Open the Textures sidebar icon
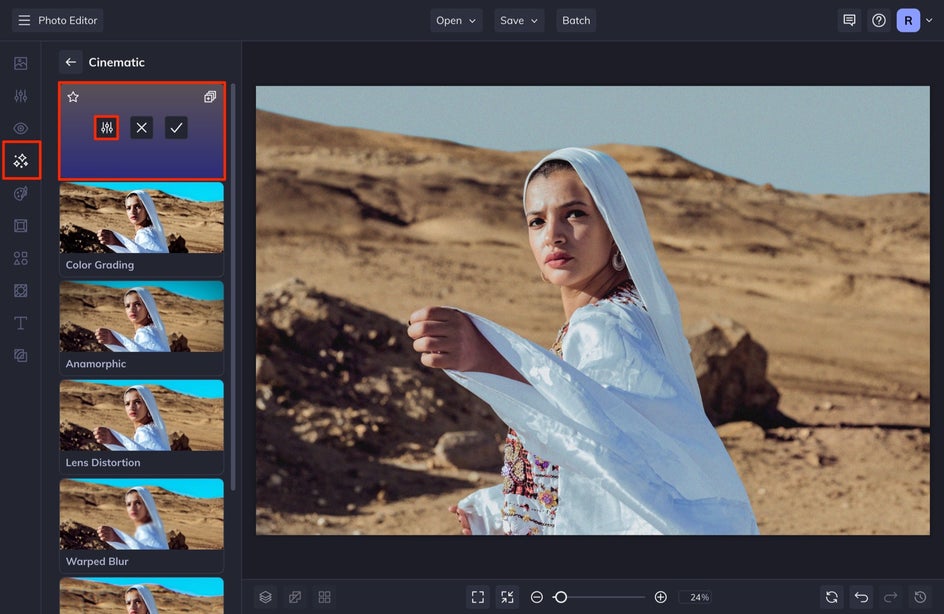 20,291
